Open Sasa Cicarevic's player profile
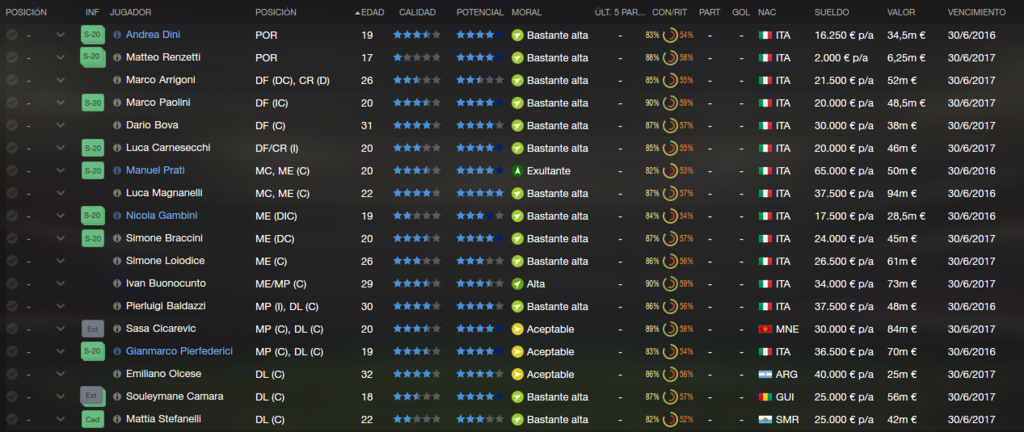The height and width of the screenshot is (432, 1024). coord(161,328)
